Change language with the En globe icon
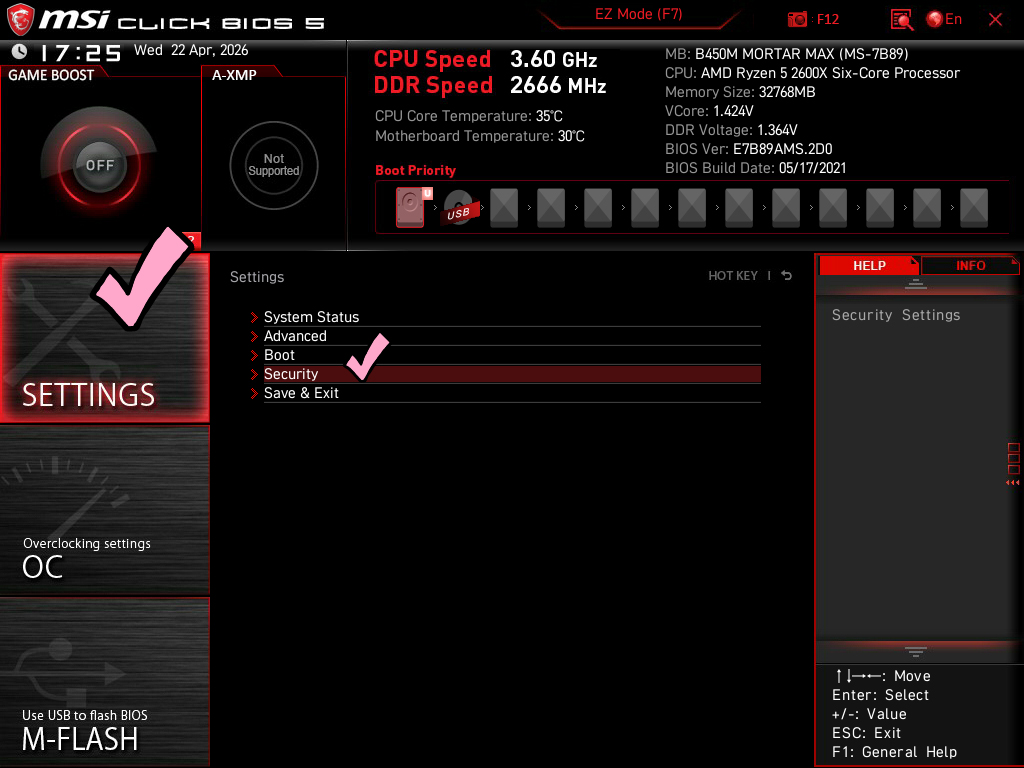 tap(944, 19)
